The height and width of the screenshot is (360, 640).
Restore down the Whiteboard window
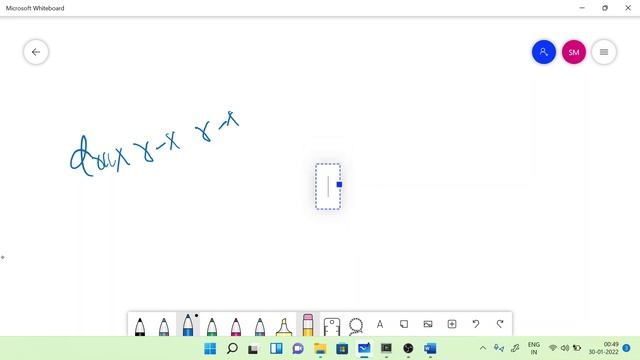pos(605,8)
